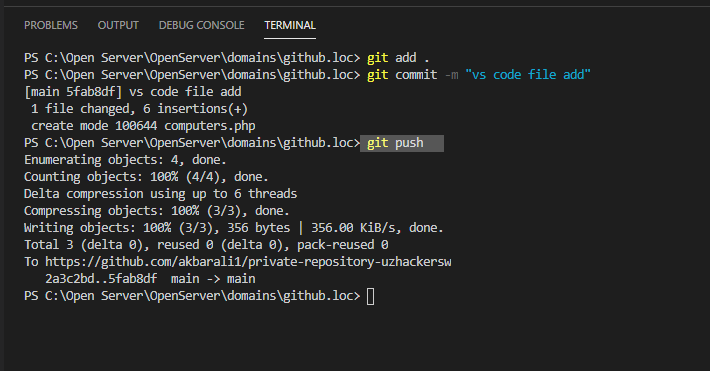Click the Compressing objects output line
710x371 pixels.
[x=157, y=211]
